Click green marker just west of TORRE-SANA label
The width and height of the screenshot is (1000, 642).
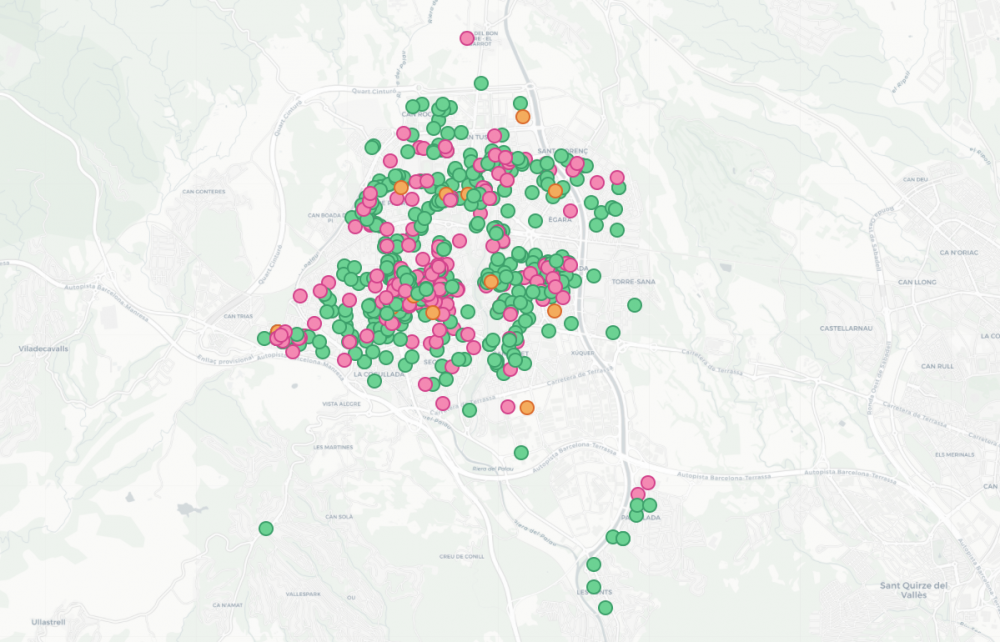(594, 276)
